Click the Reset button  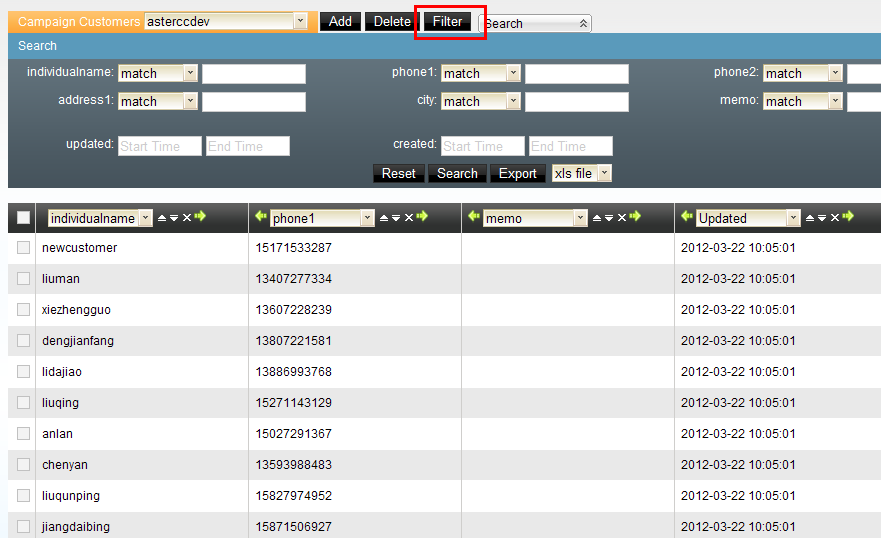click(398, 173)
